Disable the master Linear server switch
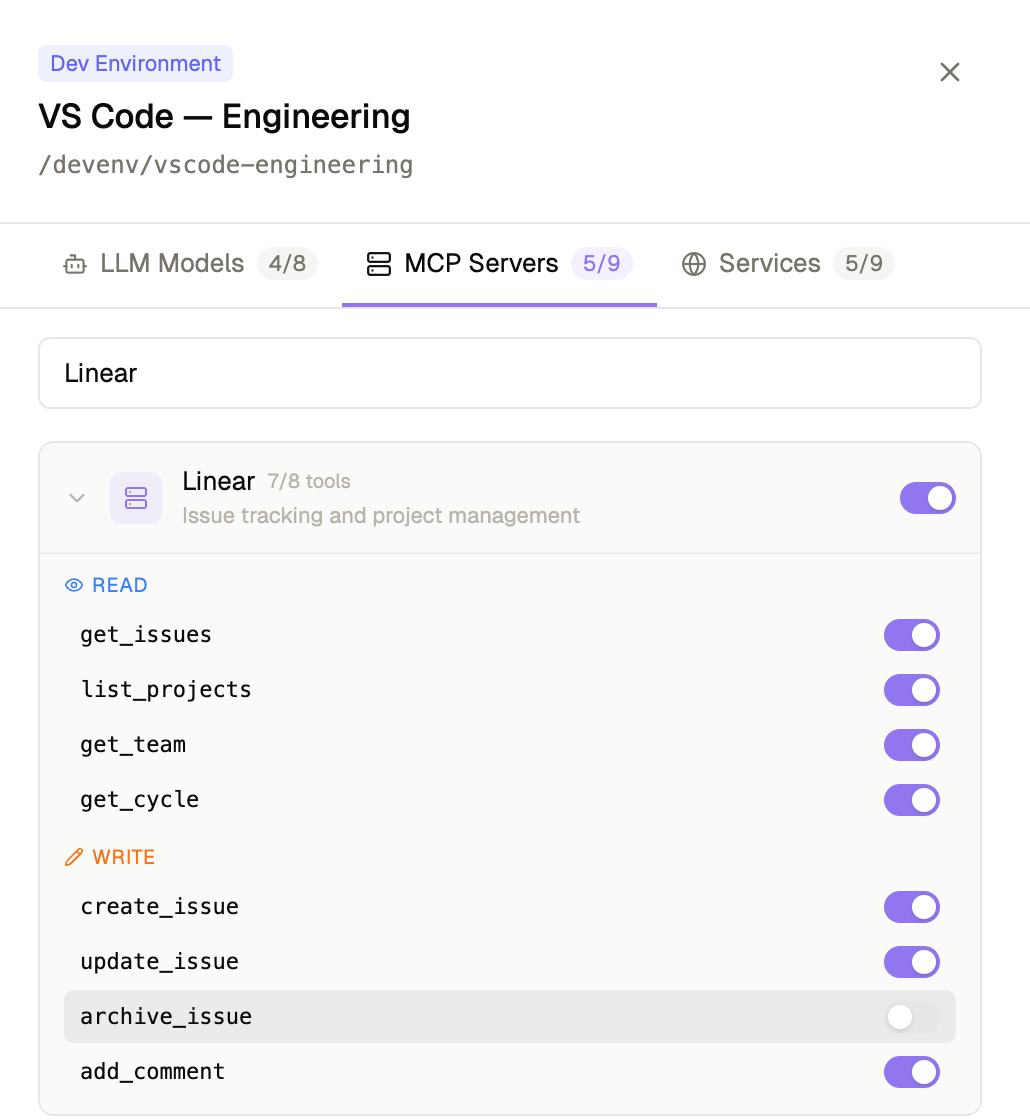 [x=927, y=497]
